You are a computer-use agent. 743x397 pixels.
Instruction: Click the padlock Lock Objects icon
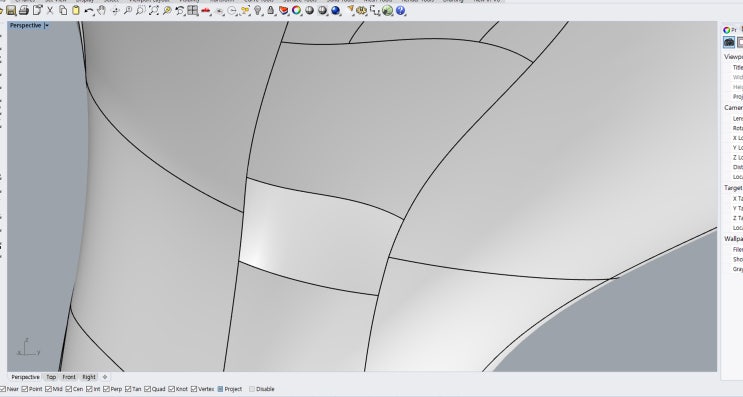click(271, 10)
